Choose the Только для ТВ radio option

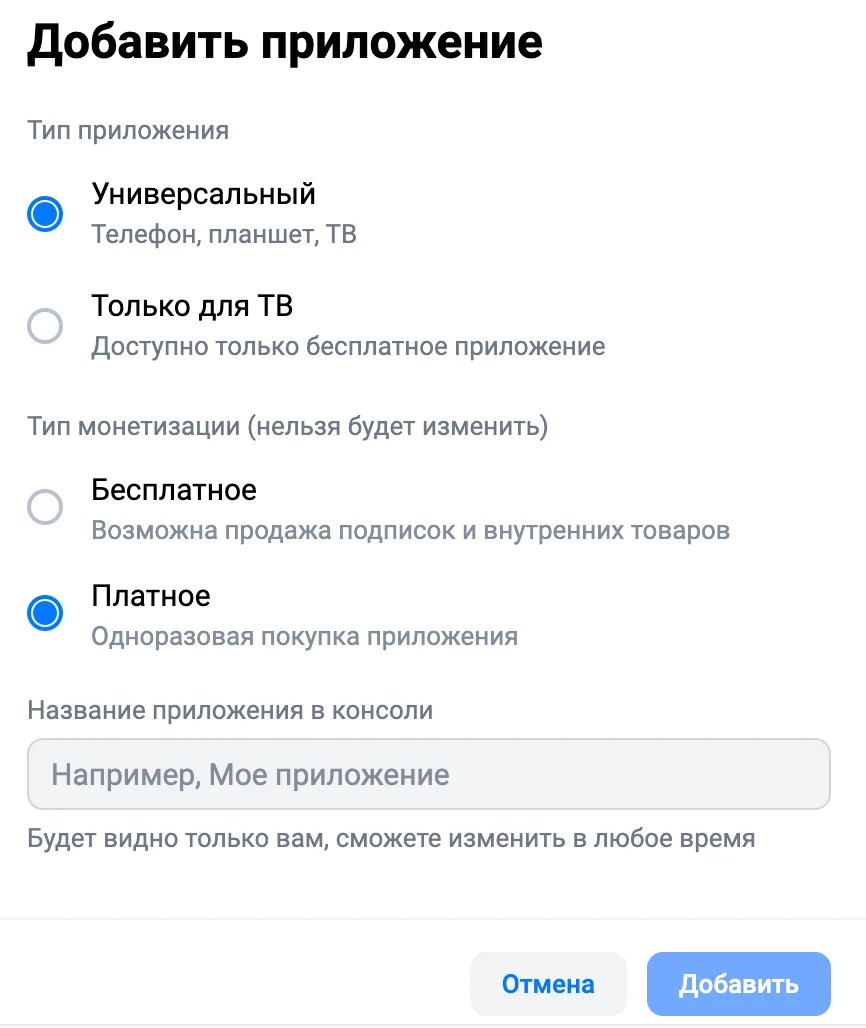(45, 326)
